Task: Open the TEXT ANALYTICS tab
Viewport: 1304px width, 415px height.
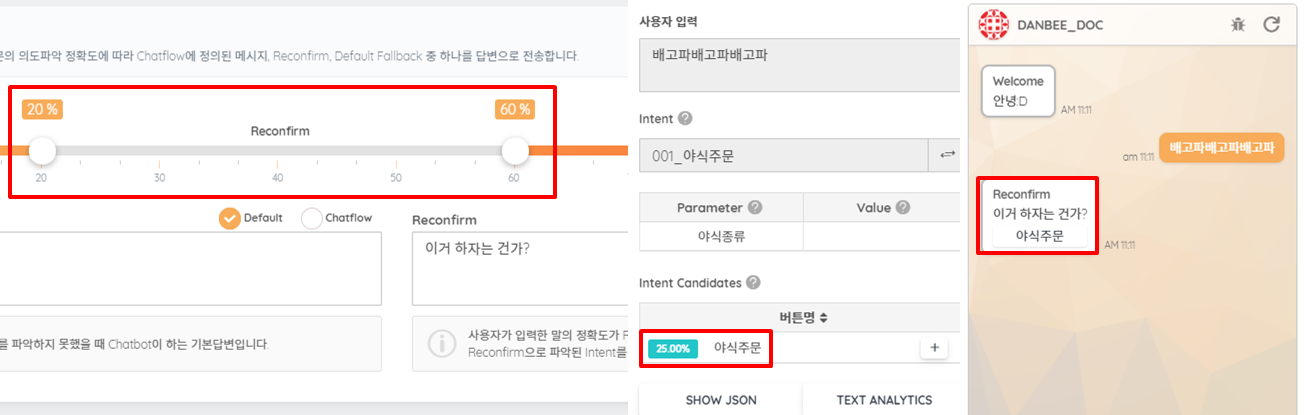Action: (884, 400)
